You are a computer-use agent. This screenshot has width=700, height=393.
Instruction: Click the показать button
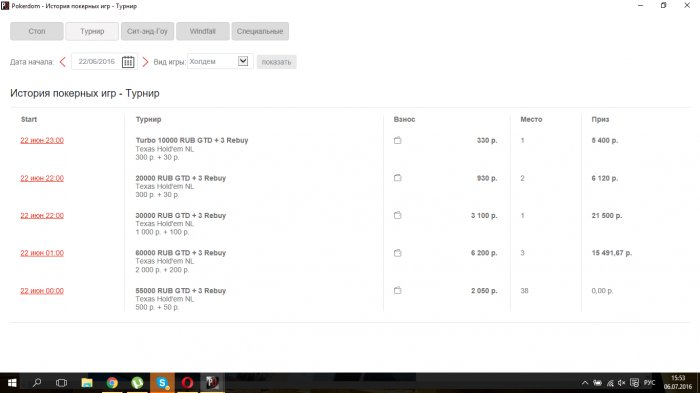(276, 62)
